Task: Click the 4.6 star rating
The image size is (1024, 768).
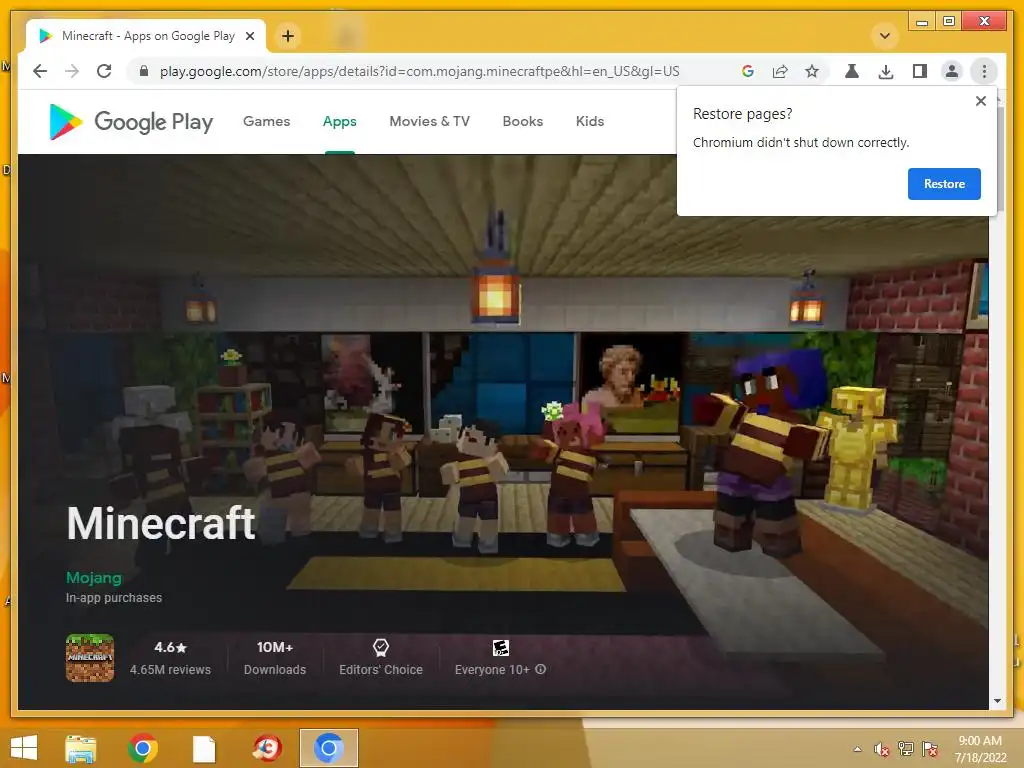Action: [170, 647]
